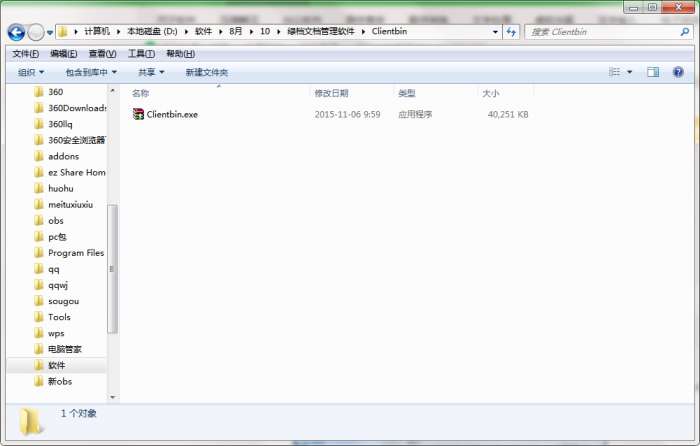Click 10 in the address path
The height and width of the screenshot is (446, 700).
click(x=265, y=32)
